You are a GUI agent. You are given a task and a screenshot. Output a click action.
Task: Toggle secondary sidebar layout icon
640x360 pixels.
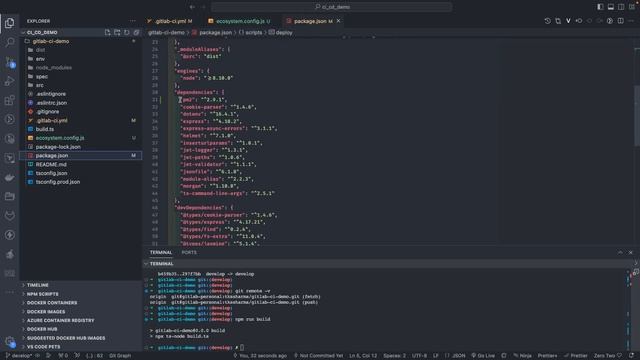[621, 7]
